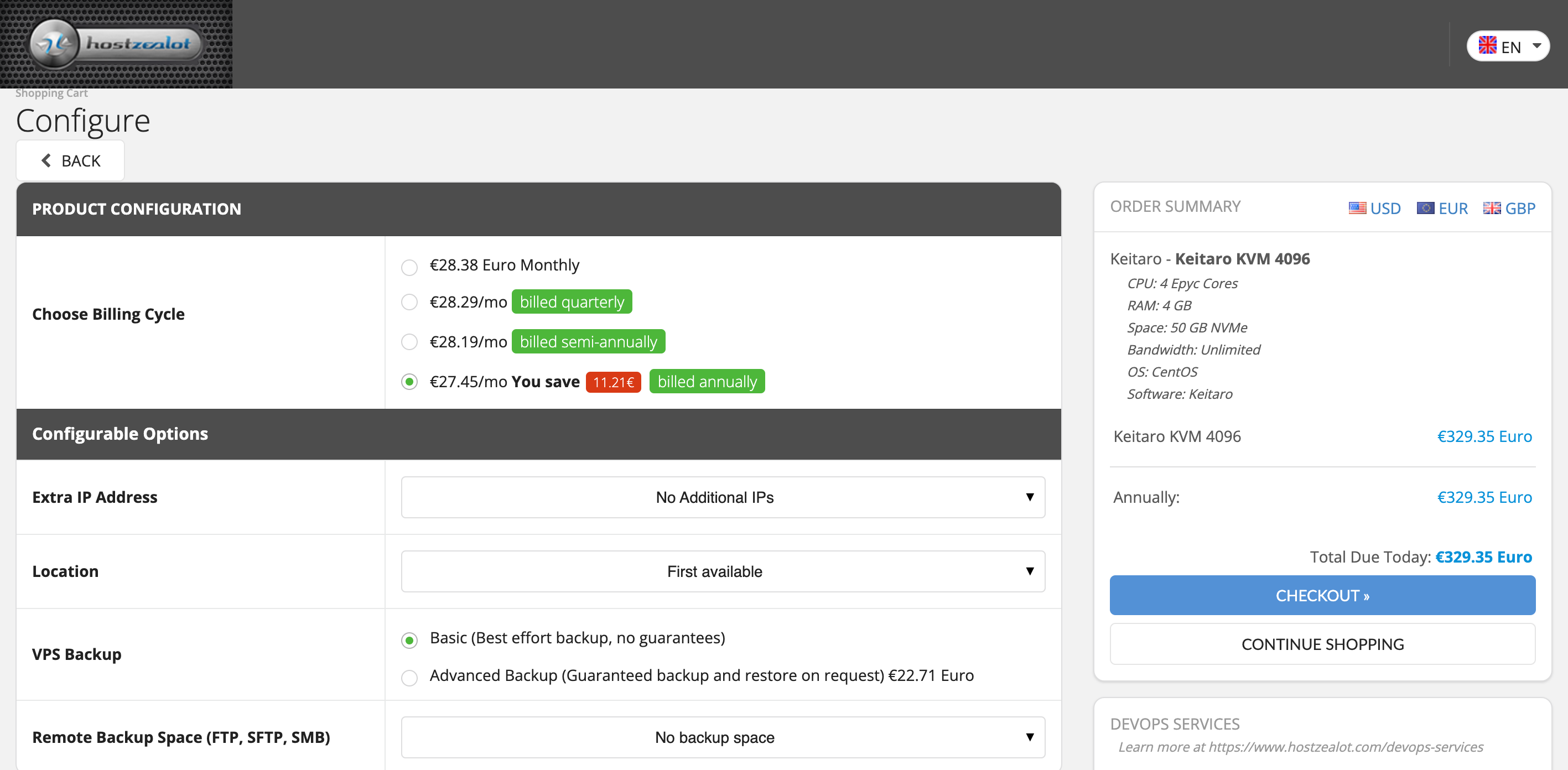Image resolution: width=1568 pixels, height=770 pixels.
Task: Click the 'DEVOPS SERVICES' heading
Action: pyautogui.click(x=1175, y=724)
